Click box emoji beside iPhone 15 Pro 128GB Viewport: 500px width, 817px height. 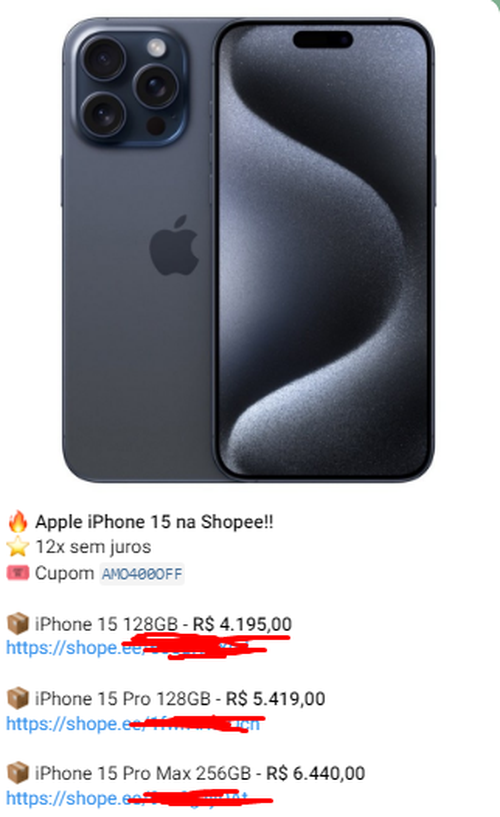click(x=17, y=698)
